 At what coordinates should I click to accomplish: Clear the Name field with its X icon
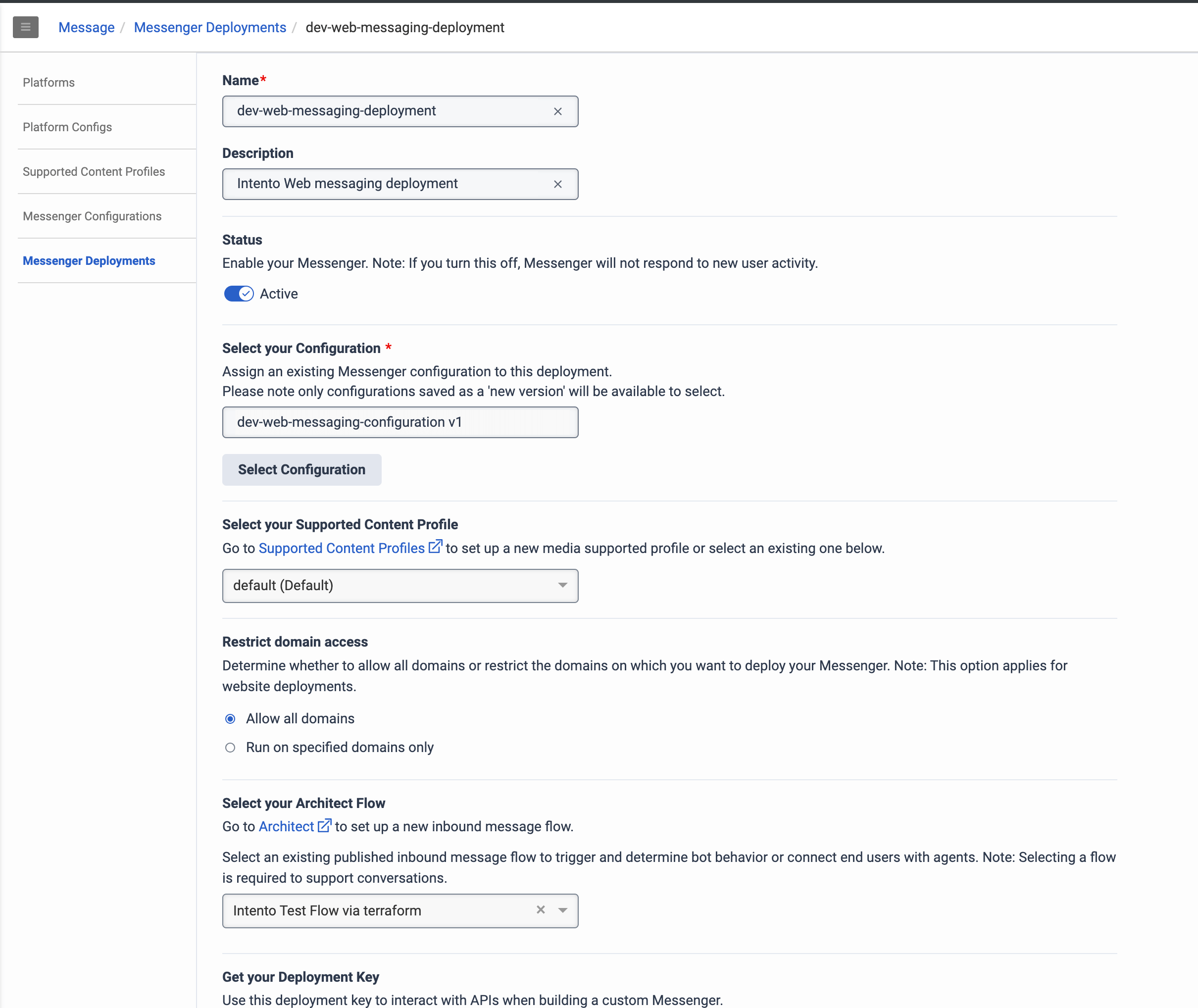click(557, 111)
